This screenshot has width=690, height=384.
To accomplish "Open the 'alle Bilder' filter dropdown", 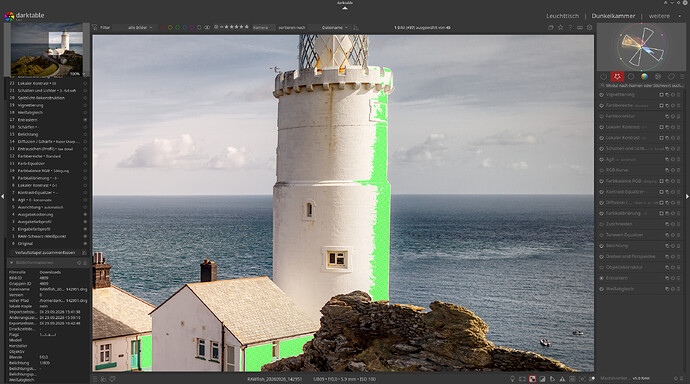I will coord(140,27).
